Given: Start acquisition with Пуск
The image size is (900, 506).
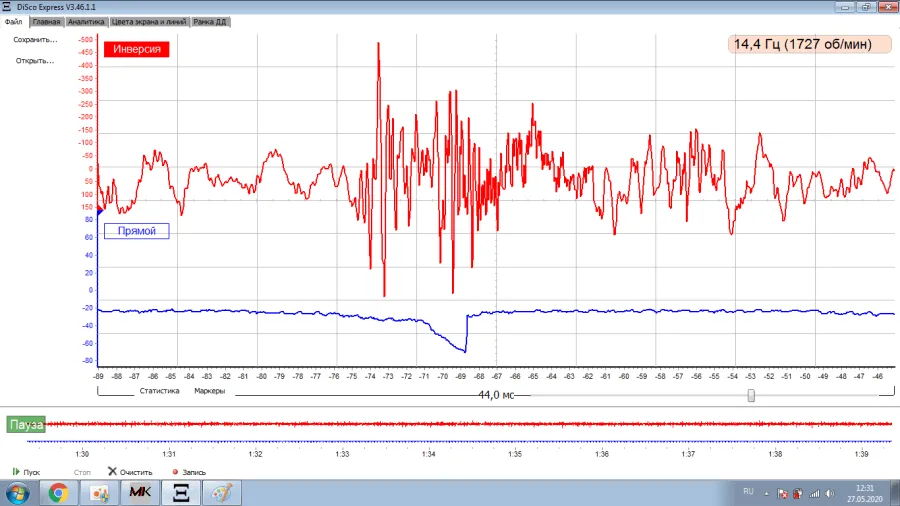Looking at the screenshot, I should coord(26,472).
